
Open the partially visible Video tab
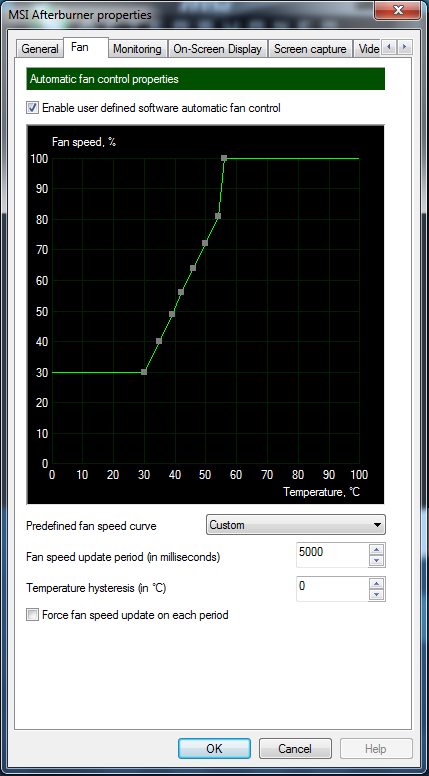pyautogui.click(x=368, y=49)
